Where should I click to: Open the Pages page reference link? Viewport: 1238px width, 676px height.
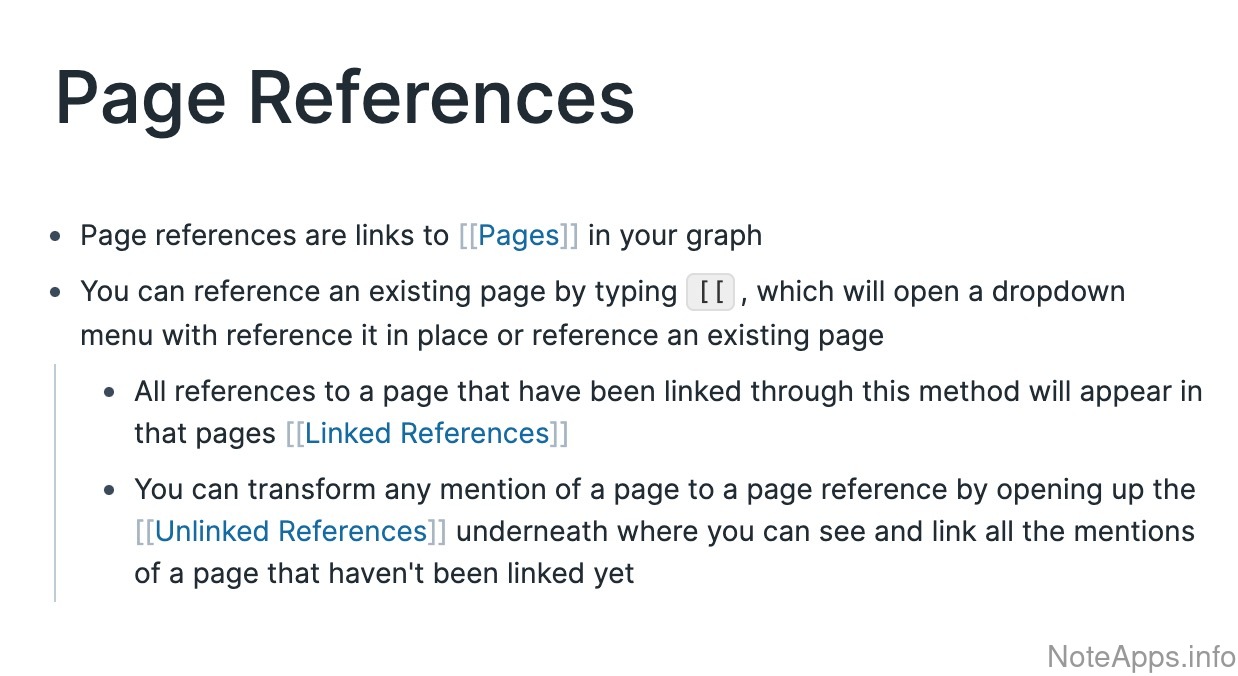(x=519, y=236)
